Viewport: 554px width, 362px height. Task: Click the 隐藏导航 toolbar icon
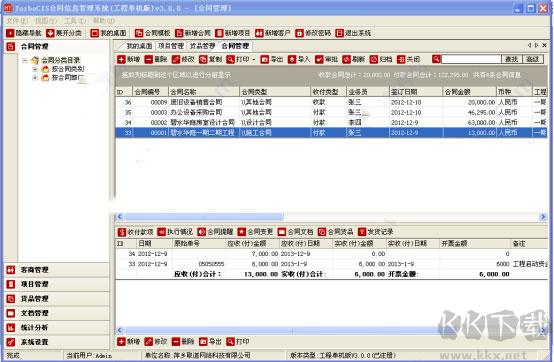[10, 33]
